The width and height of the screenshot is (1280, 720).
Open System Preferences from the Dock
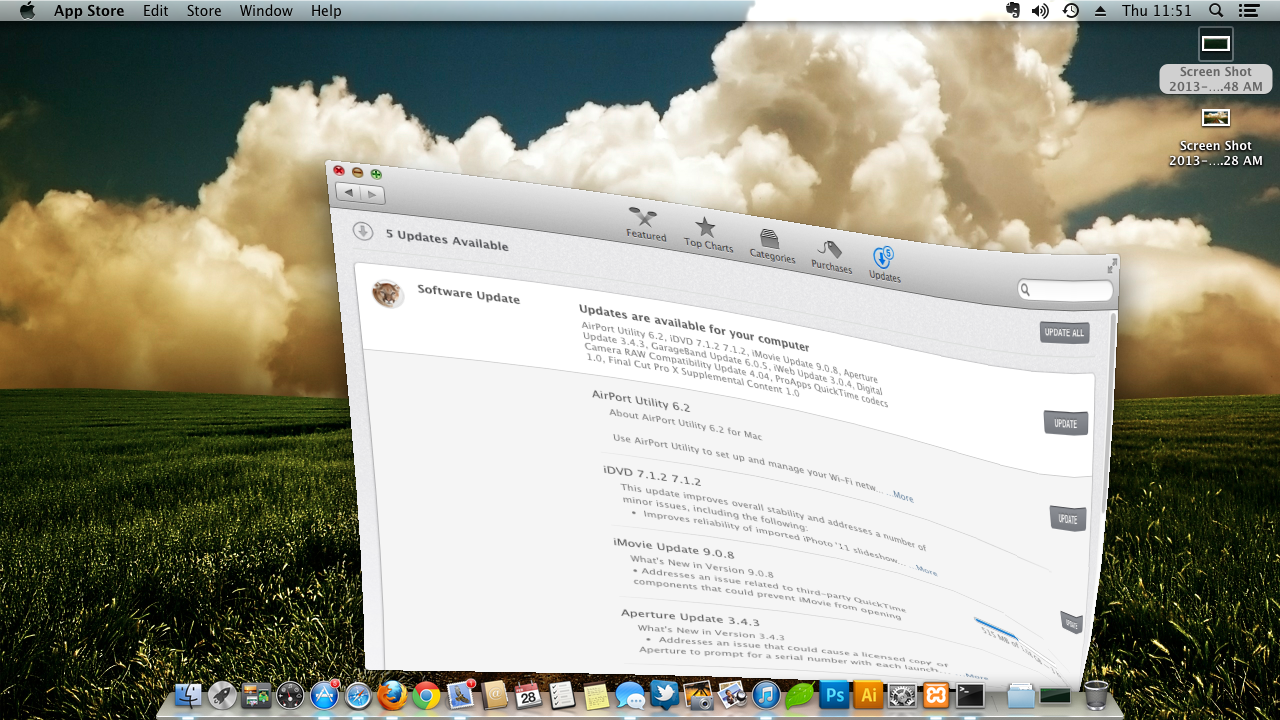[902, 695]
